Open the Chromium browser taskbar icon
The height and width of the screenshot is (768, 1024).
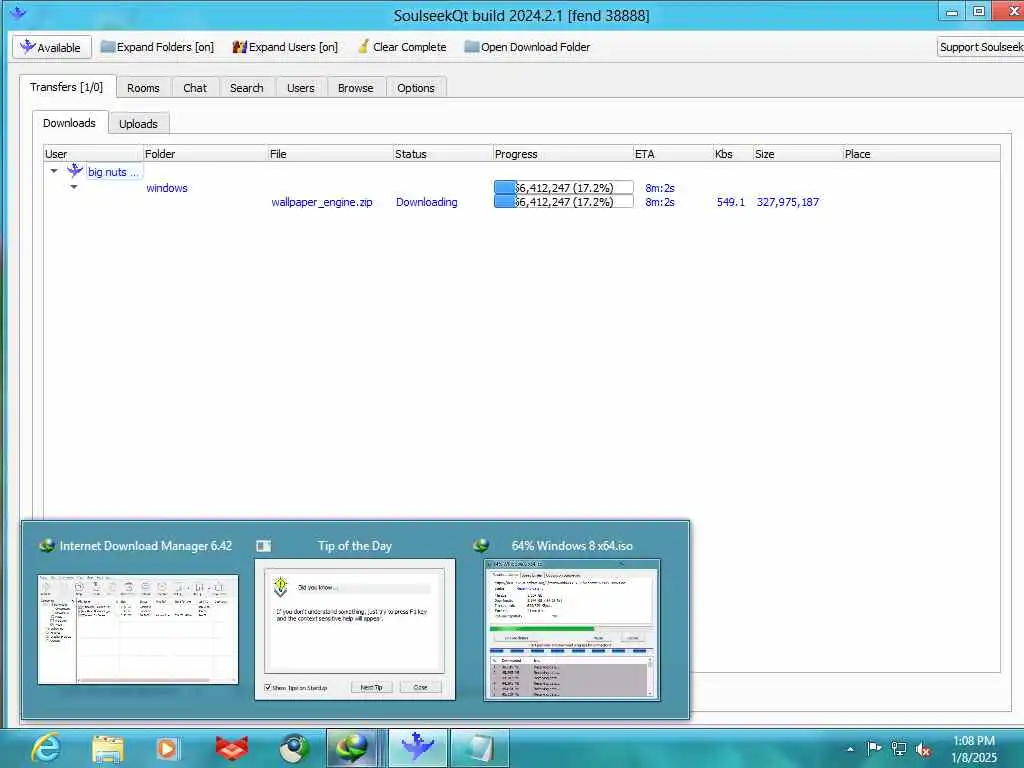294,749
